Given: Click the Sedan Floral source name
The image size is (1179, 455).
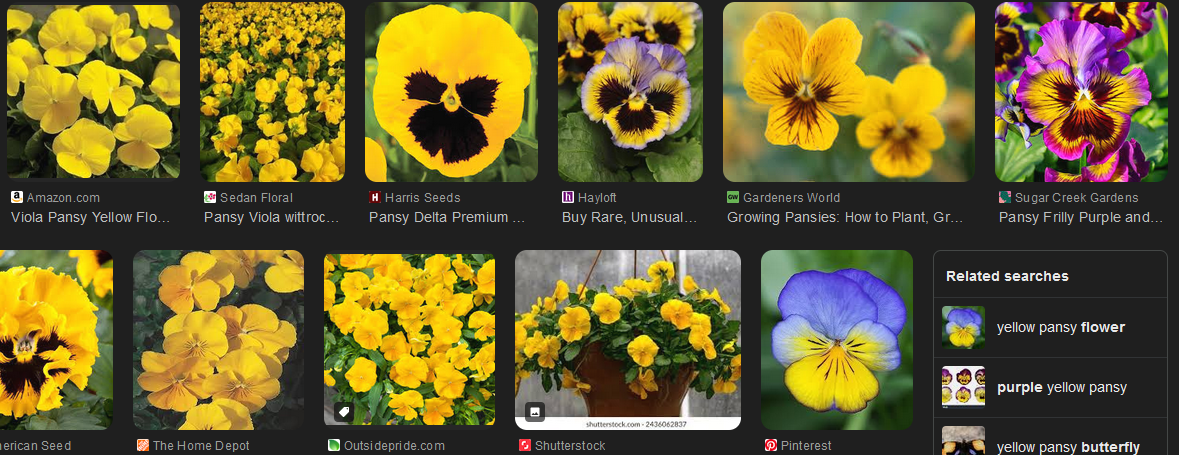Looking at the screenshot, I should pyautogui.click(x=256, y=198).
